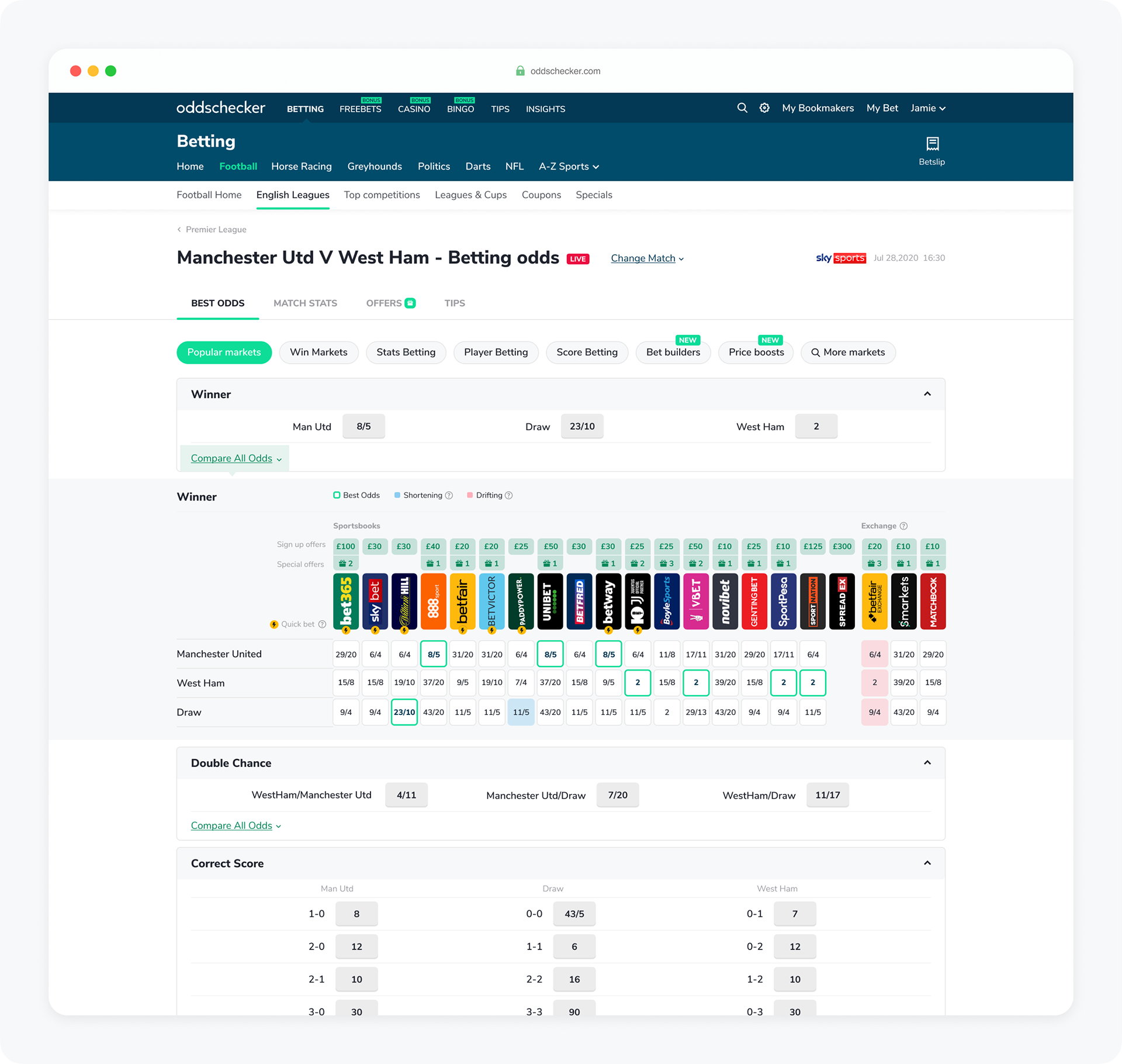Select Stats Betting filter pill

pos(406,353)
